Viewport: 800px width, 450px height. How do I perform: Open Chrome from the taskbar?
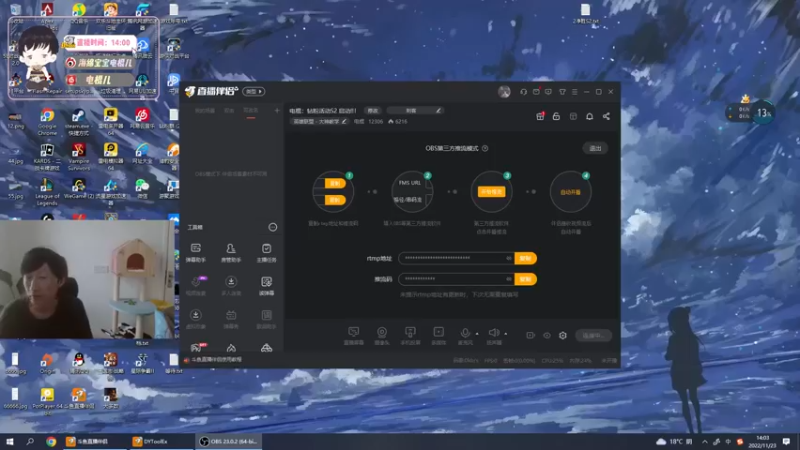click(x=51, y=441)
